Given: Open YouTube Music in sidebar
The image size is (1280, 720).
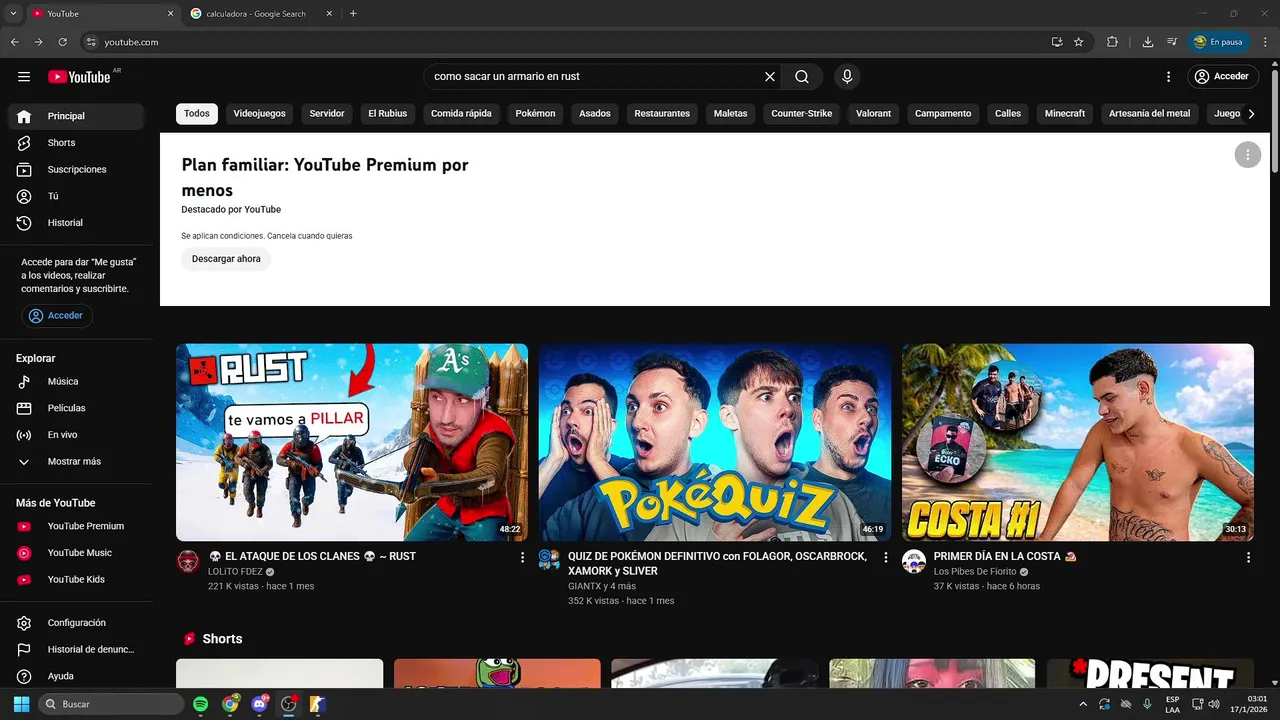Looking at the screenshot, I should point(77,553).
